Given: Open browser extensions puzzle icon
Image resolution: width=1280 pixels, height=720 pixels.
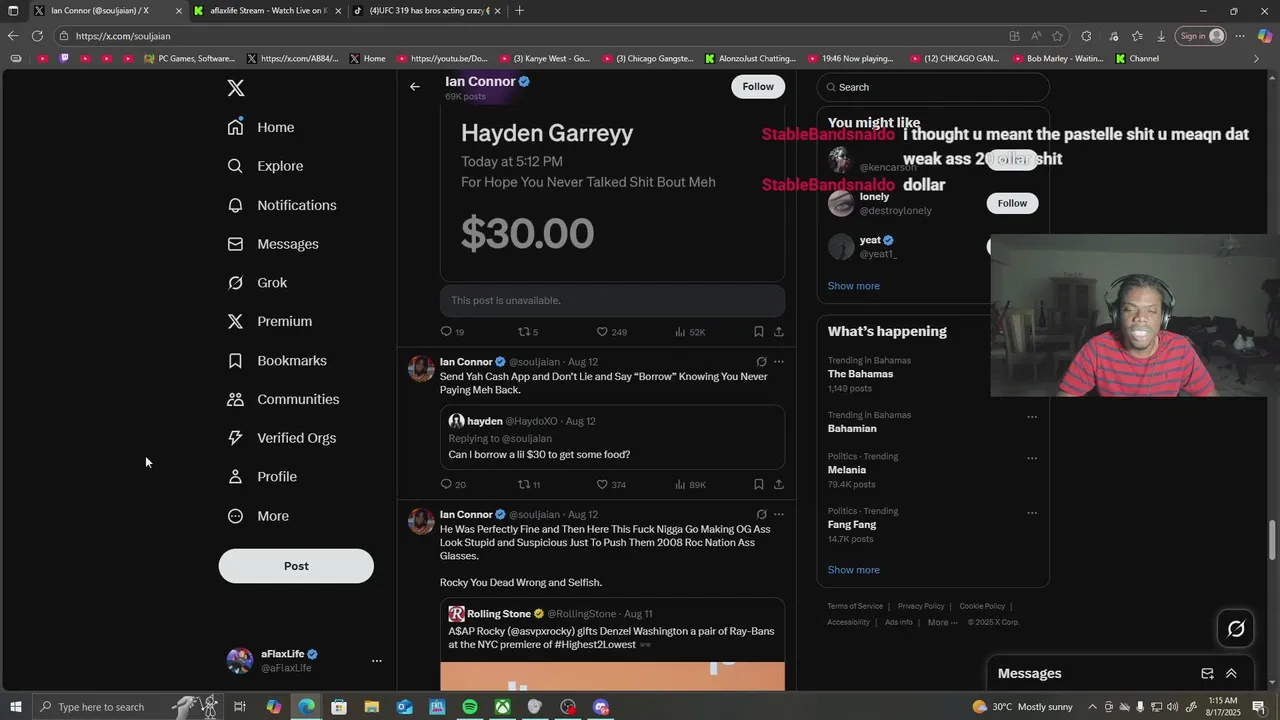Looking at the screenshot, I should 1086,36.
